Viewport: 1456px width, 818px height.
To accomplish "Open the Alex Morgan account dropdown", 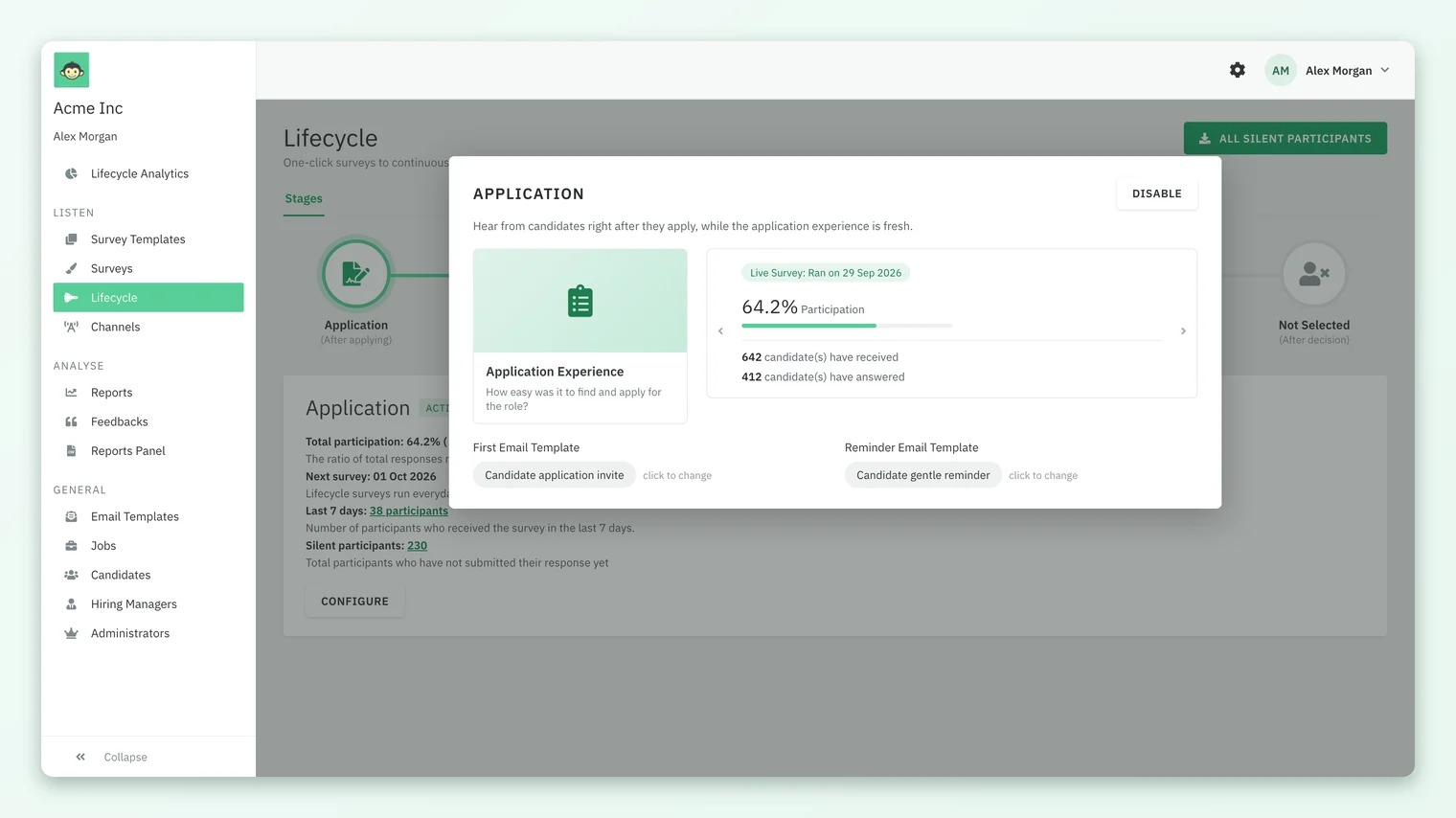I will click(x=1347, y=70).
